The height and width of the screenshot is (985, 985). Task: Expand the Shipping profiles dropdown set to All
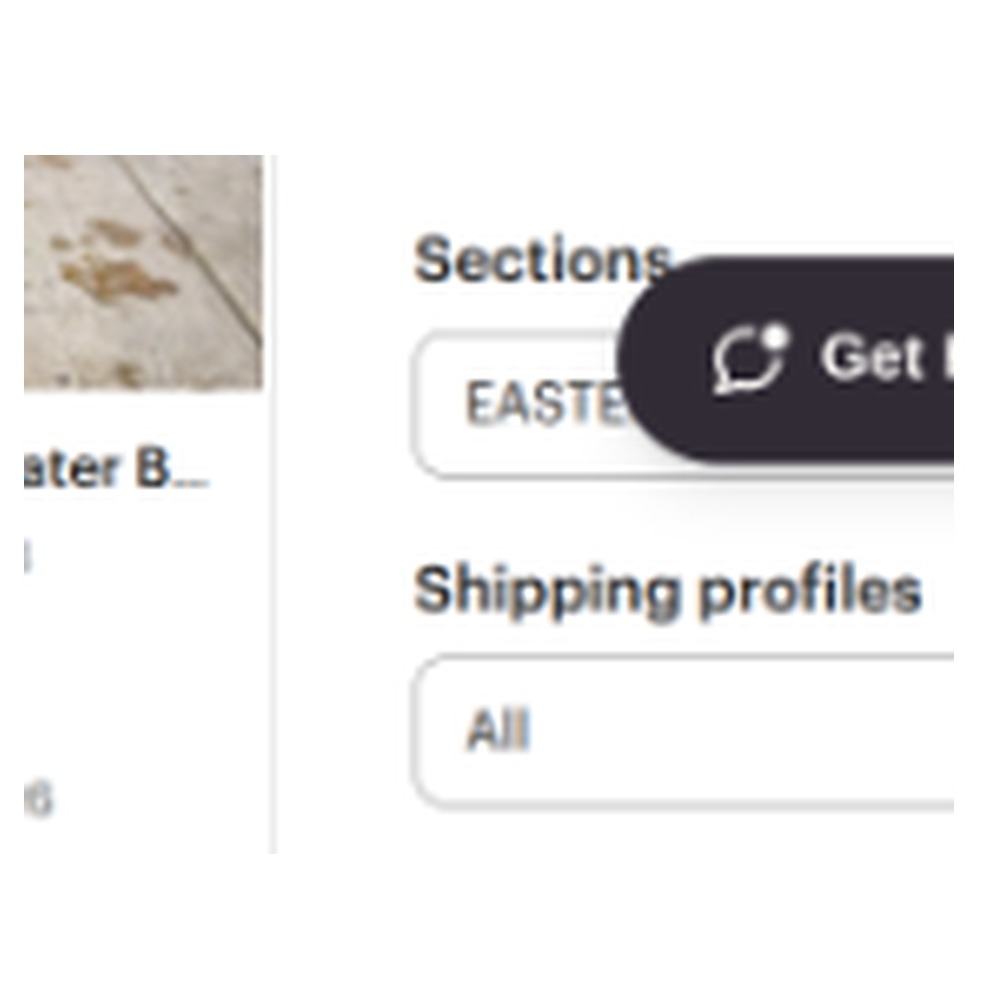(683, 731)
